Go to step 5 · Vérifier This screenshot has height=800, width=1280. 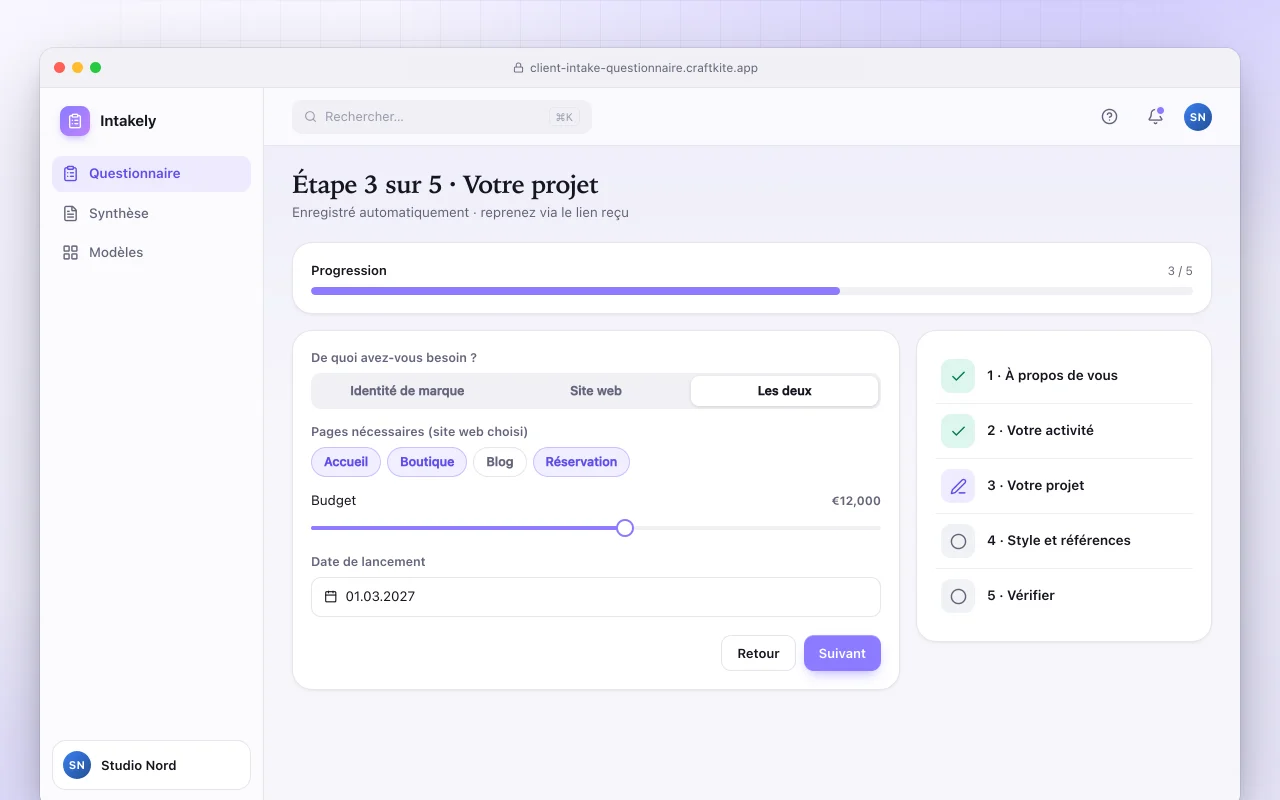(1064, 596)
